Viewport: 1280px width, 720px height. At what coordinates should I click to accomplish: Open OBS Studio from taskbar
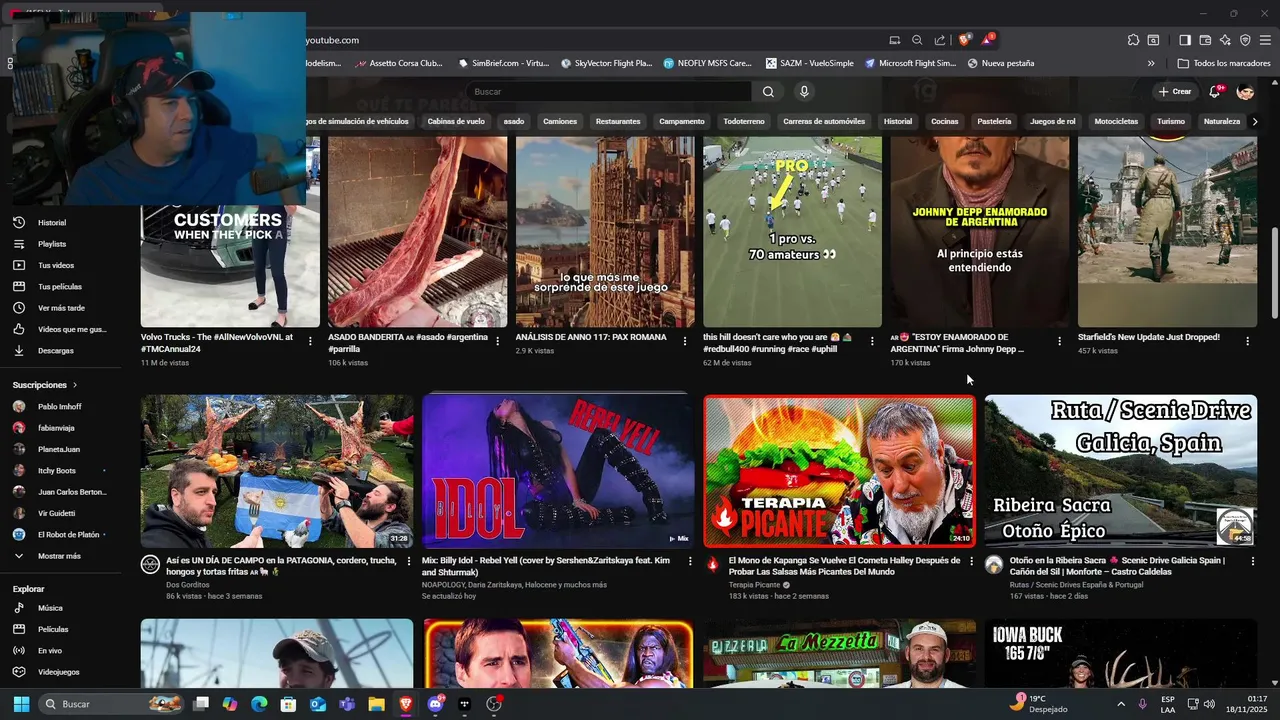(493, 704)
